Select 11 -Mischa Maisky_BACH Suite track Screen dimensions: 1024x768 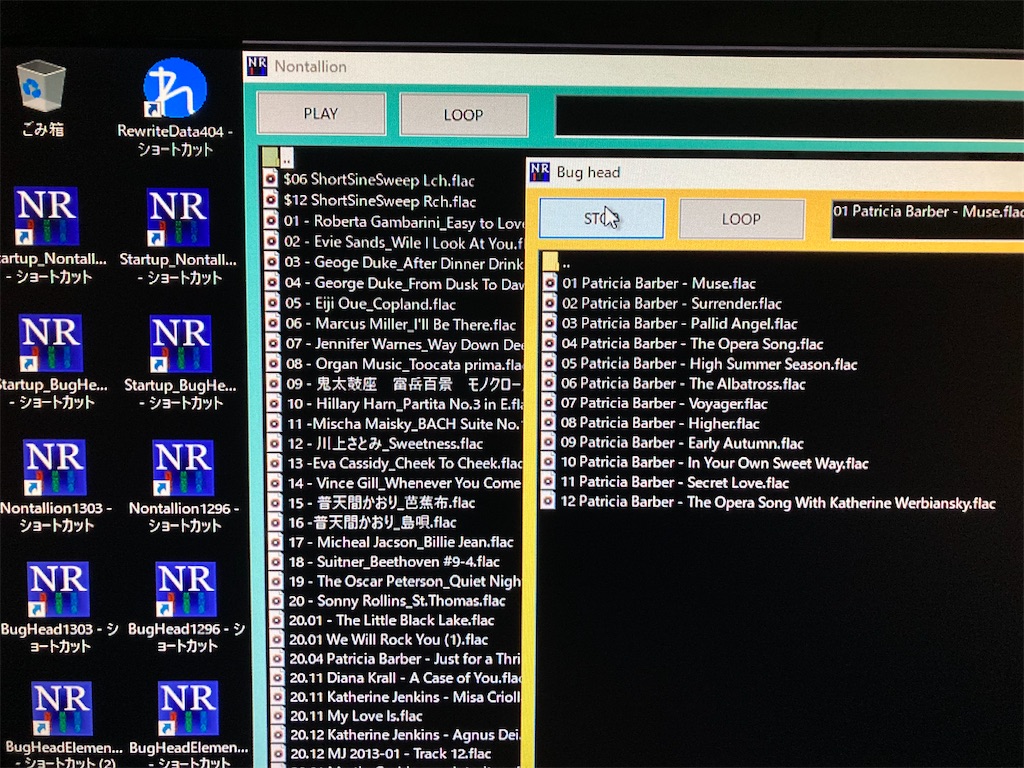coord(405,424)
